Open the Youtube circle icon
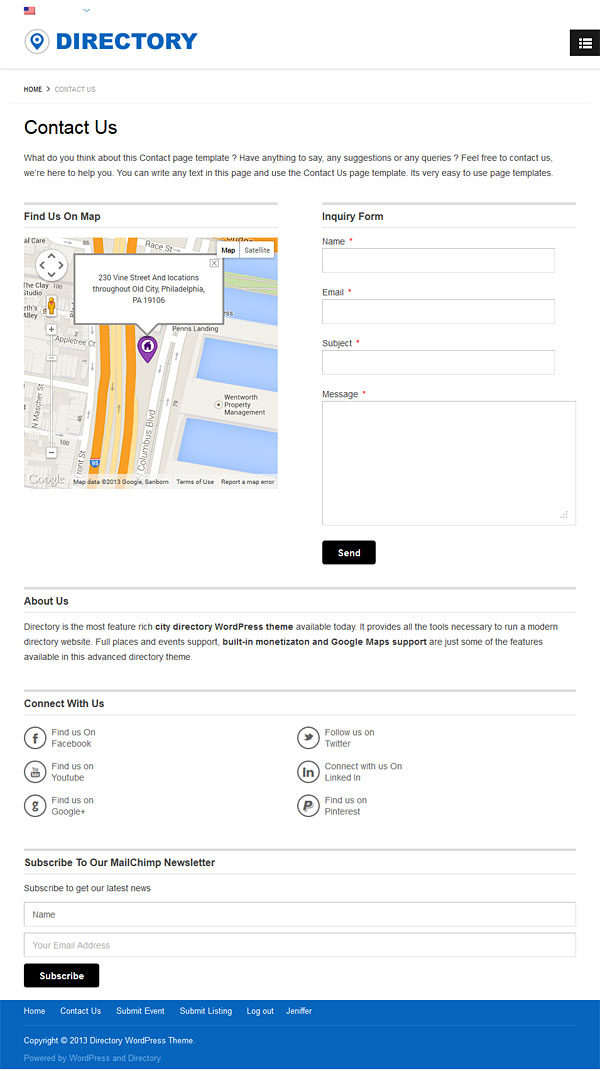Screen dimensions: 600x1071 35,772
